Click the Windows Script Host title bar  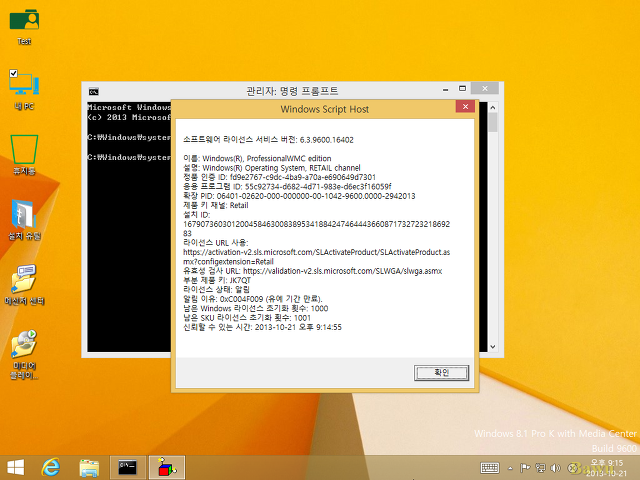pyautogui.click(x=324, y=109)
